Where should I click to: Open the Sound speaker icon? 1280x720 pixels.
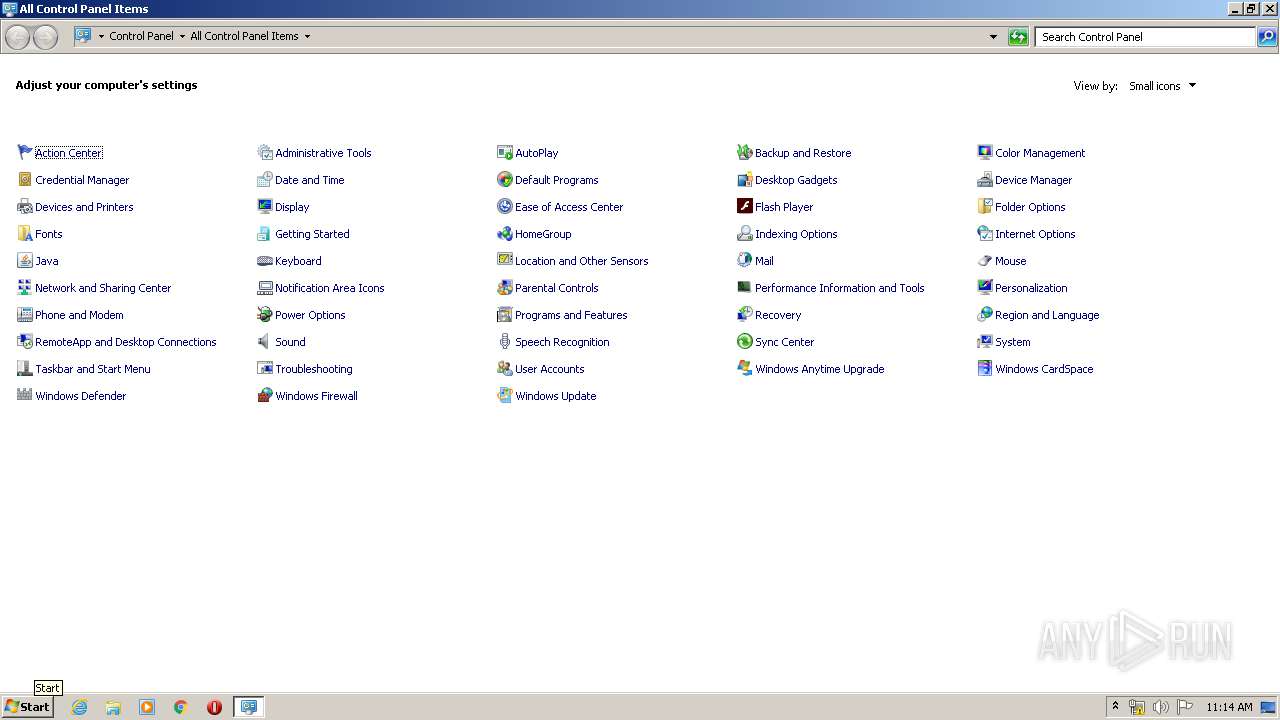pos(265,342)
